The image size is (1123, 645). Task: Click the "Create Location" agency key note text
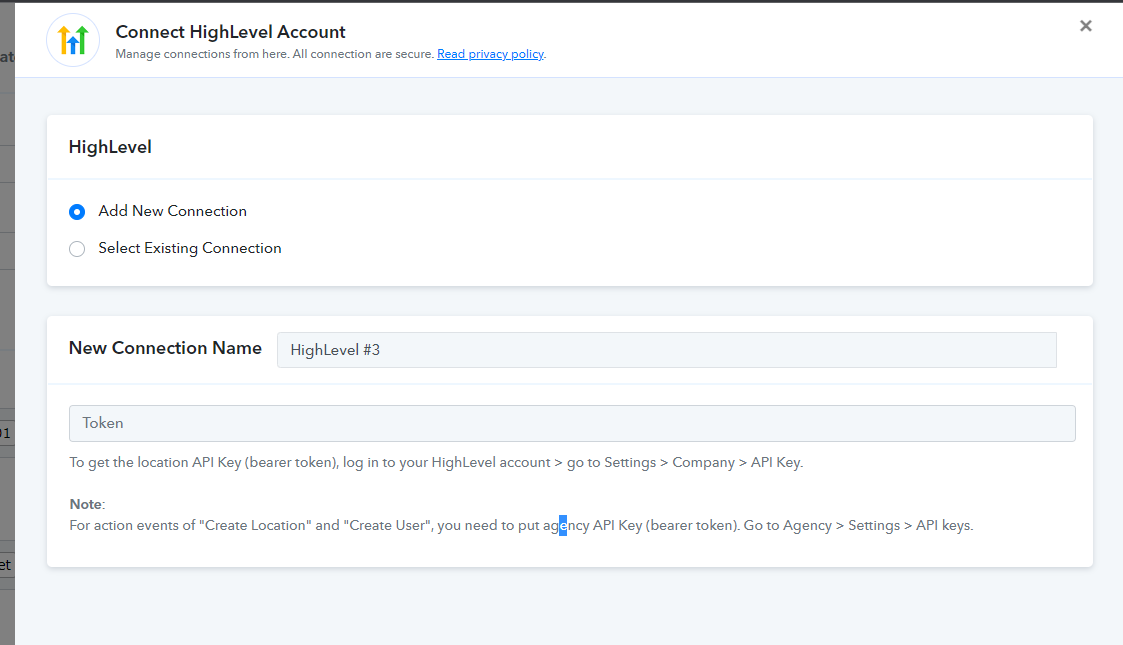pyautogui.click(x=521, y=525)
